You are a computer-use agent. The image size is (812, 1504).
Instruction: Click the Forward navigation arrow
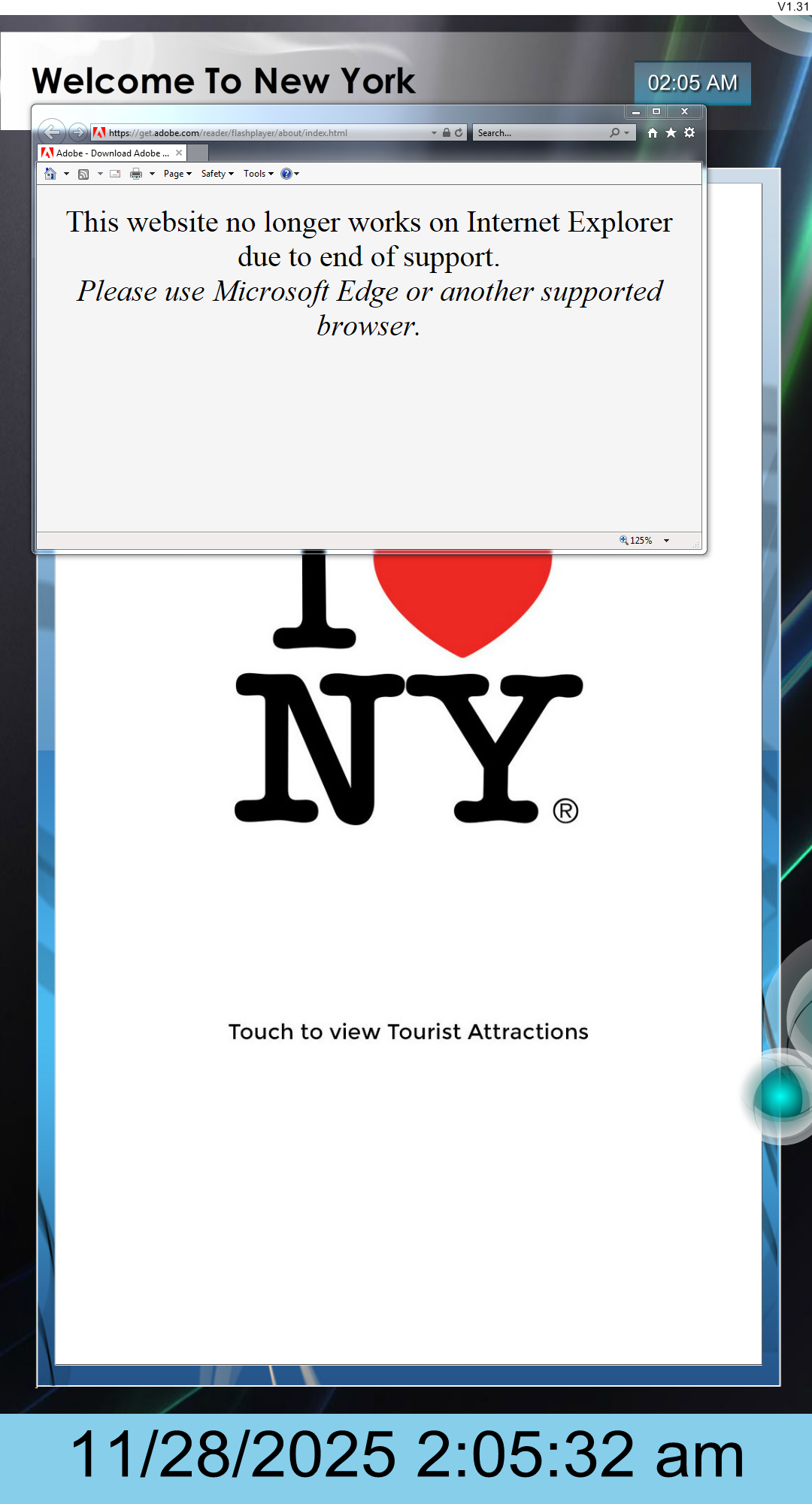pos(77,132)
